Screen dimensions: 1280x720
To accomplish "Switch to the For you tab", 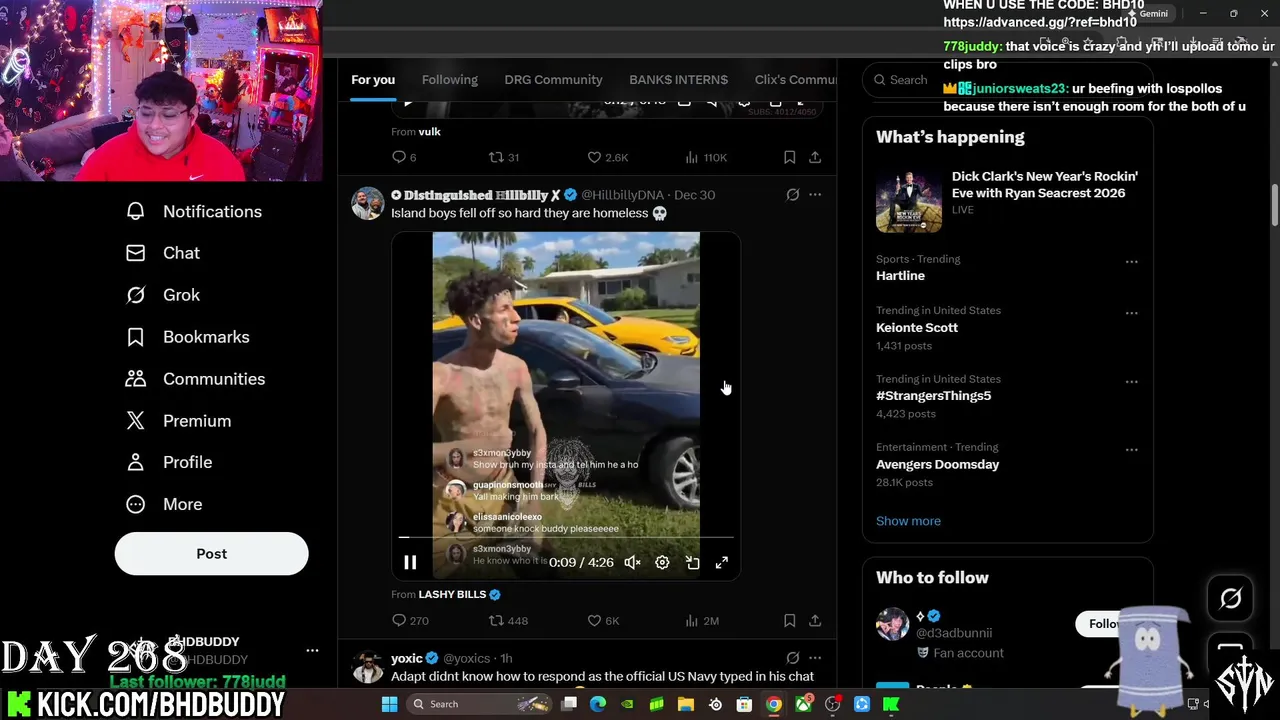I will pyautogui.click(x=373, y=80).
